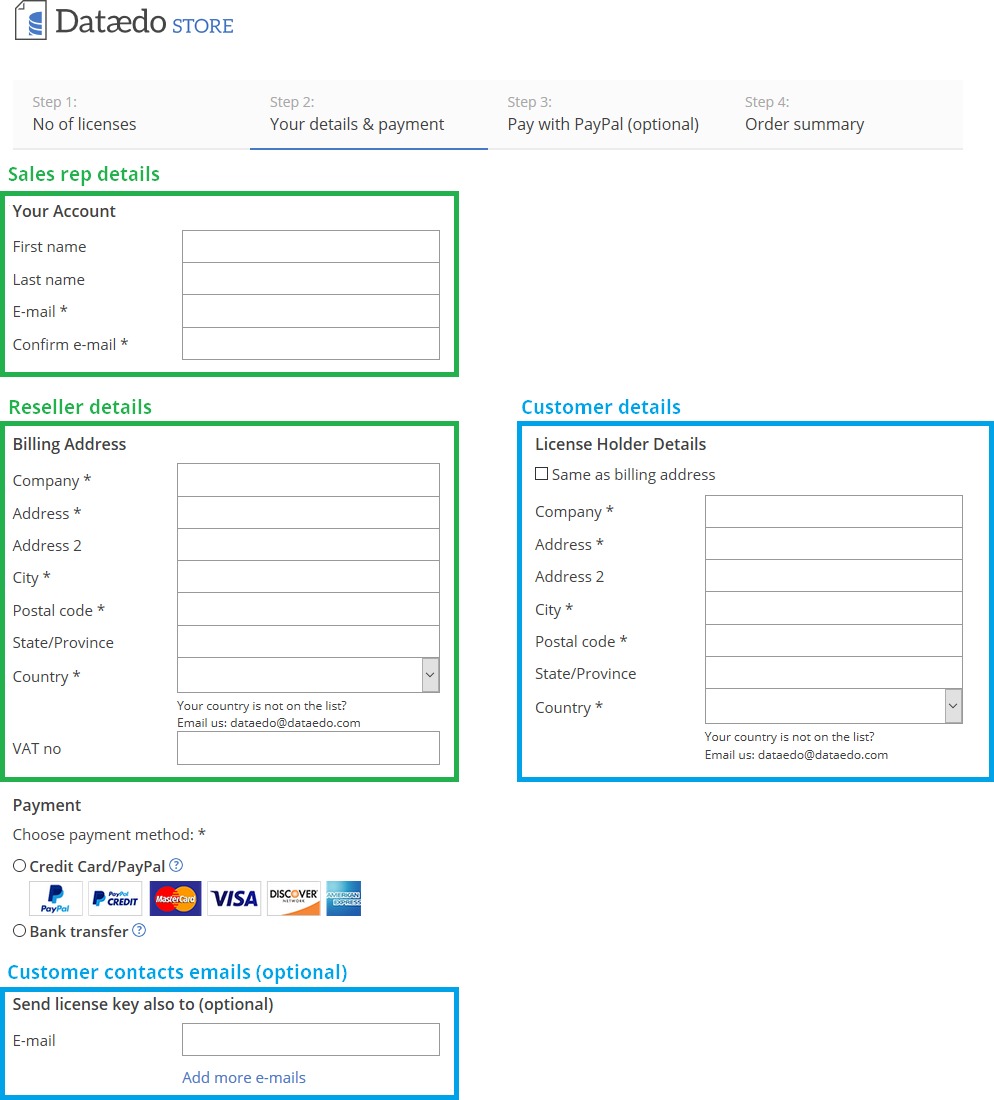Choose Bank transfer payment option
This screenshot has height=1100, width=994.
tap(19, 931)
